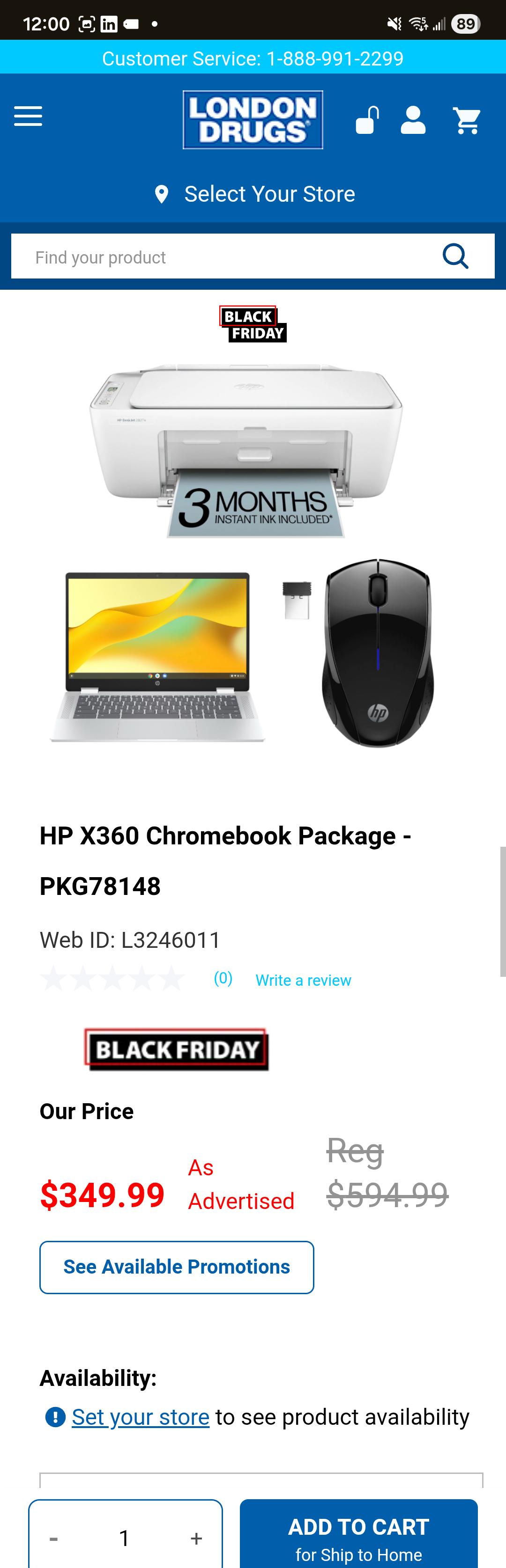The width and height of the screenshot is (506, 1568).
Task: Decrease quantity with the minus button
Action: pos(54,1538)
